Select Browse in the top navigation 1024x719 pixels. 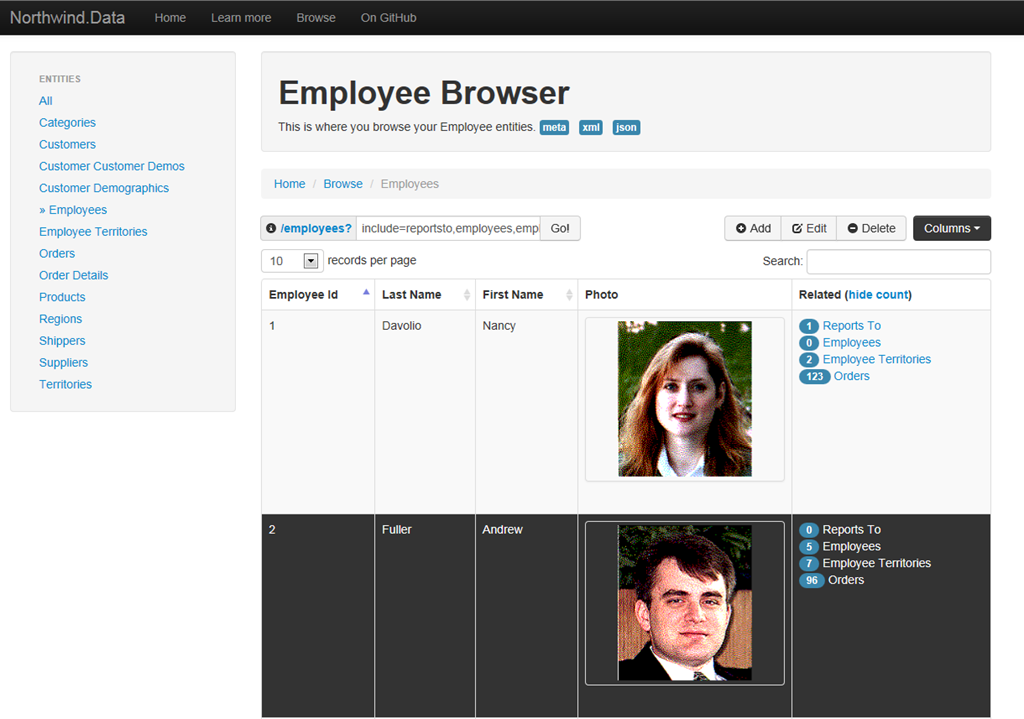pos(316,17)
